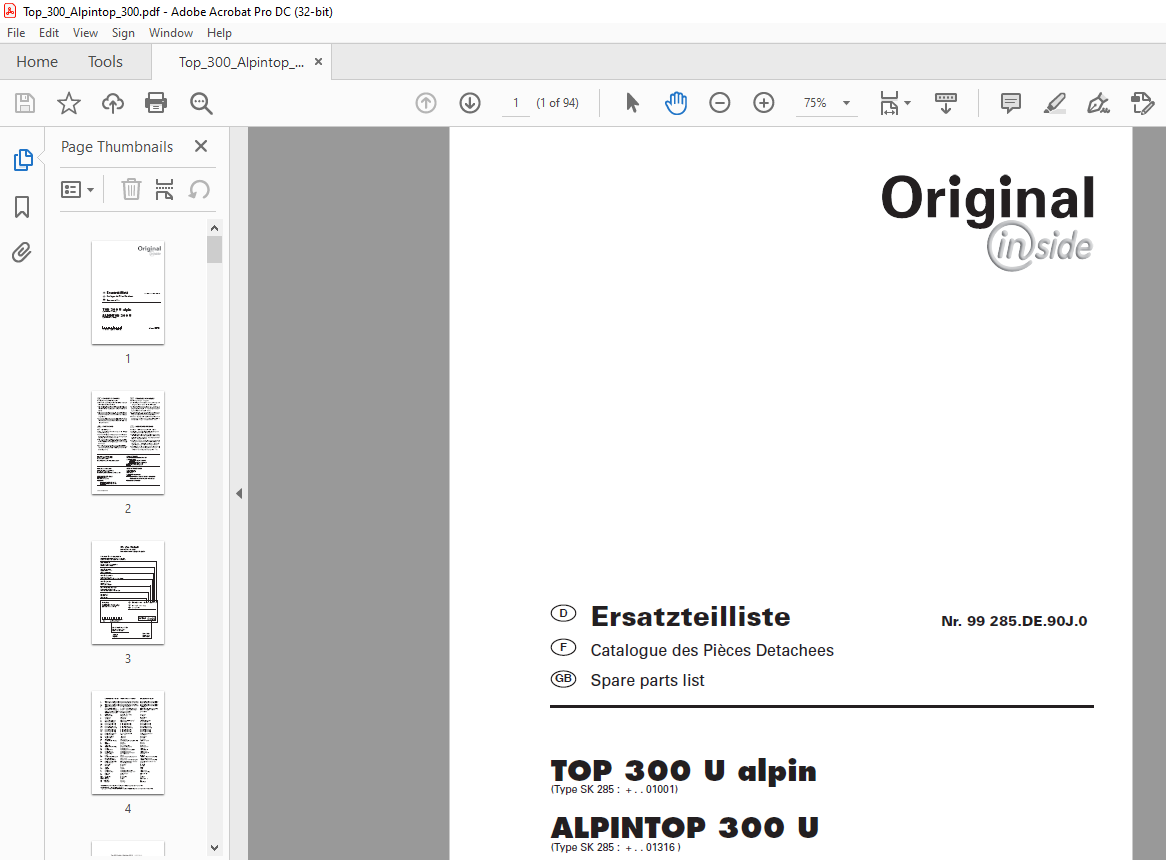1166x860 pixels.
Task: Add a comment with speech bubble icon
Action: 1011,103
